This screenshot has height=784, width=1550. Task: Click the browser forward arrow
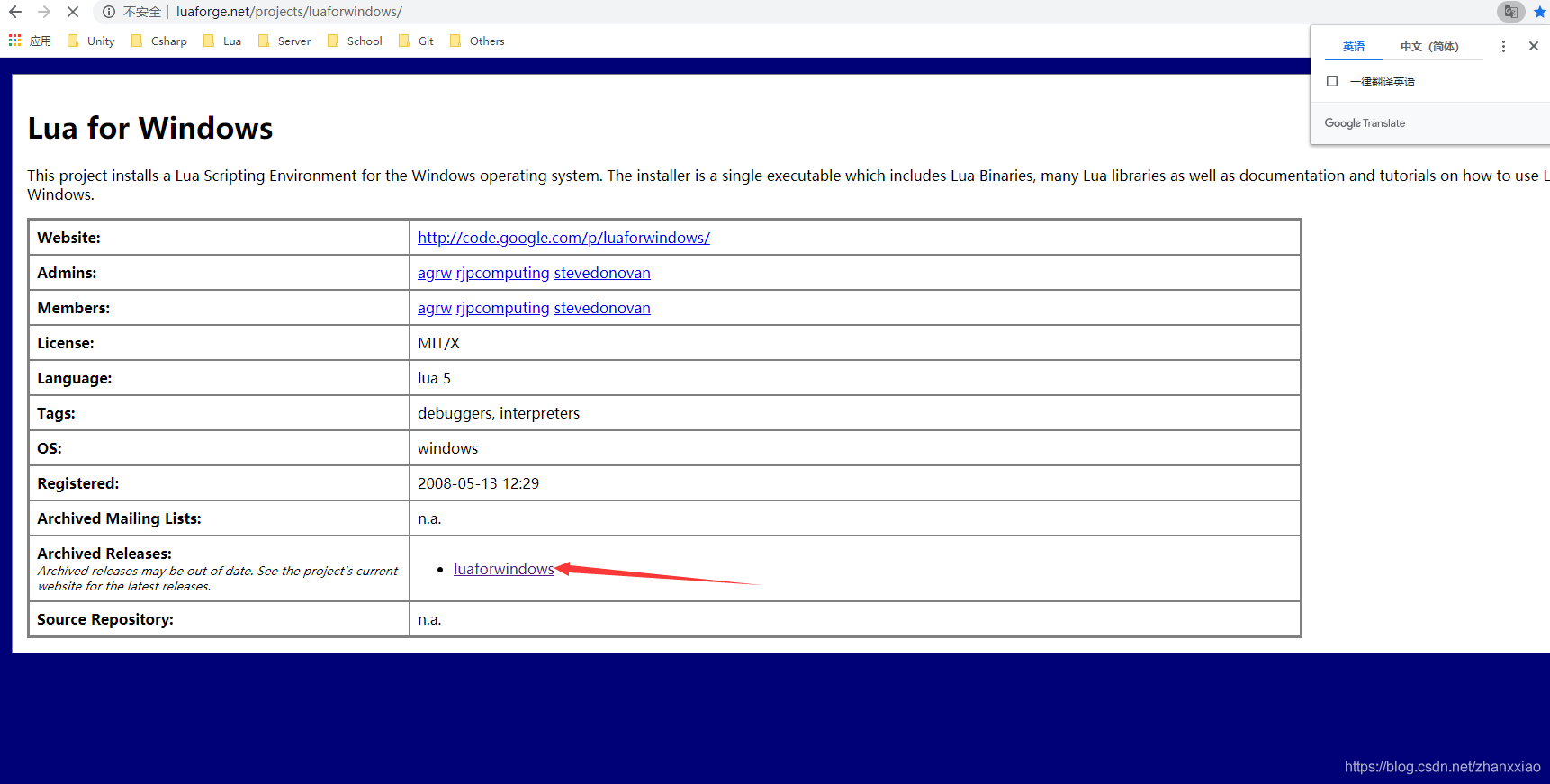click(44, 12)
